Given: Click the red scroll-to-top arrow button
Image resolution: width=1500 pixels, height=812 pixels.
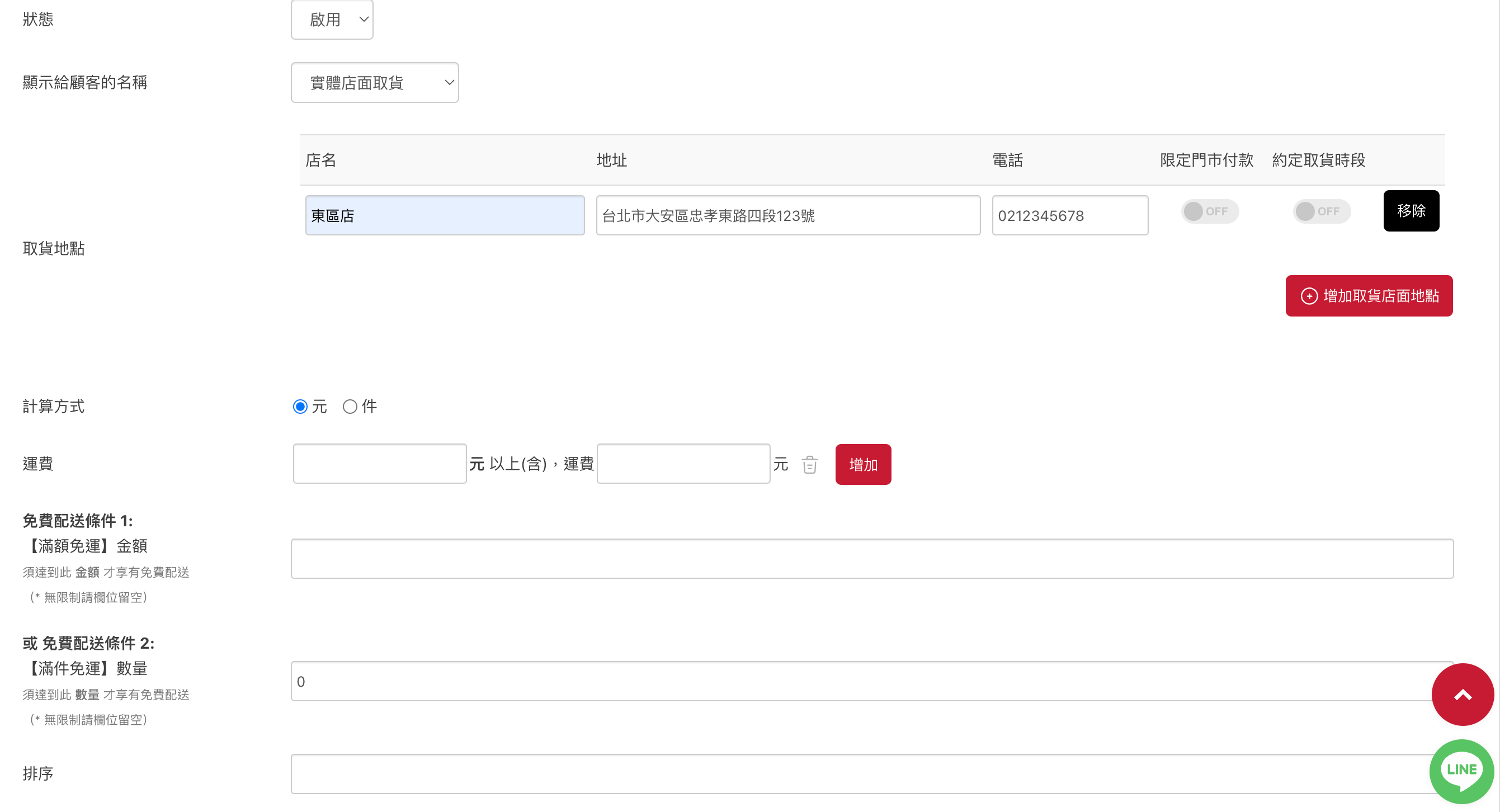Looking at the screenshot, I should (1462, 694).
